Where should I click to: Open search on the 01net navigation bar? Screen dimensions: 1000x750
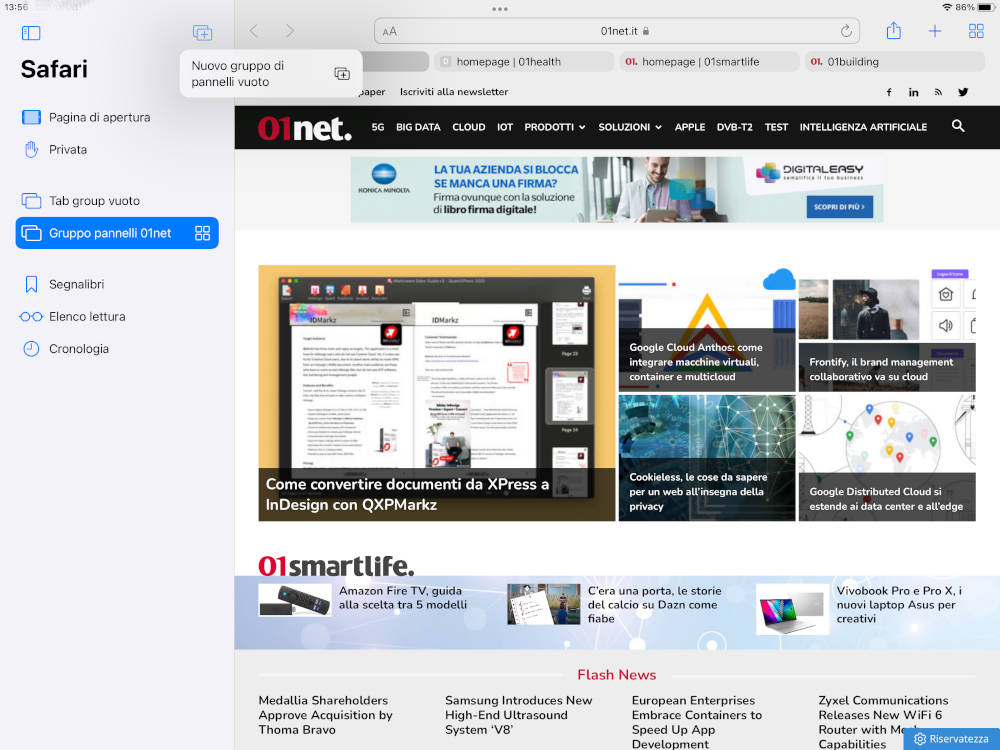958,127
